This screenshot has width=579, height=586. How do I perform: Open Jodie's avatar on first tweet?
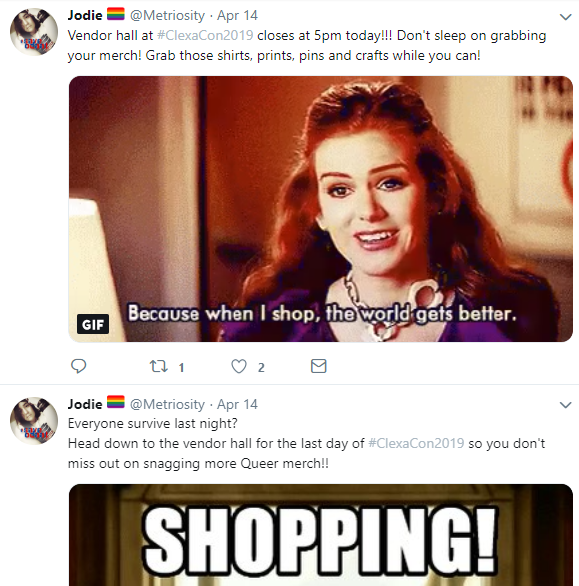(34, 32)
